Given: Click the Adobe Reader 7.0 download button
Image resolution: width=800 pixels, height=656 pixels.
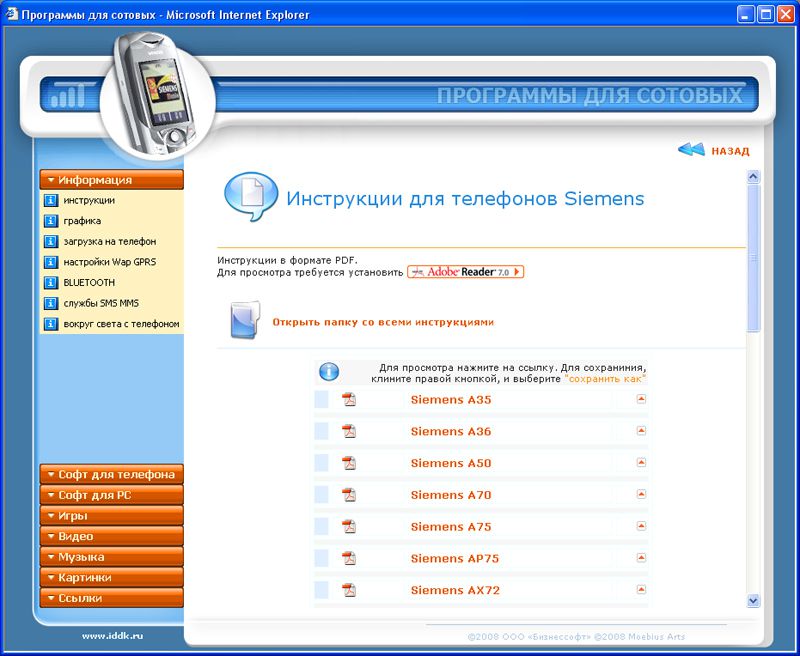Looking at the screenshot, I should 465,271.
